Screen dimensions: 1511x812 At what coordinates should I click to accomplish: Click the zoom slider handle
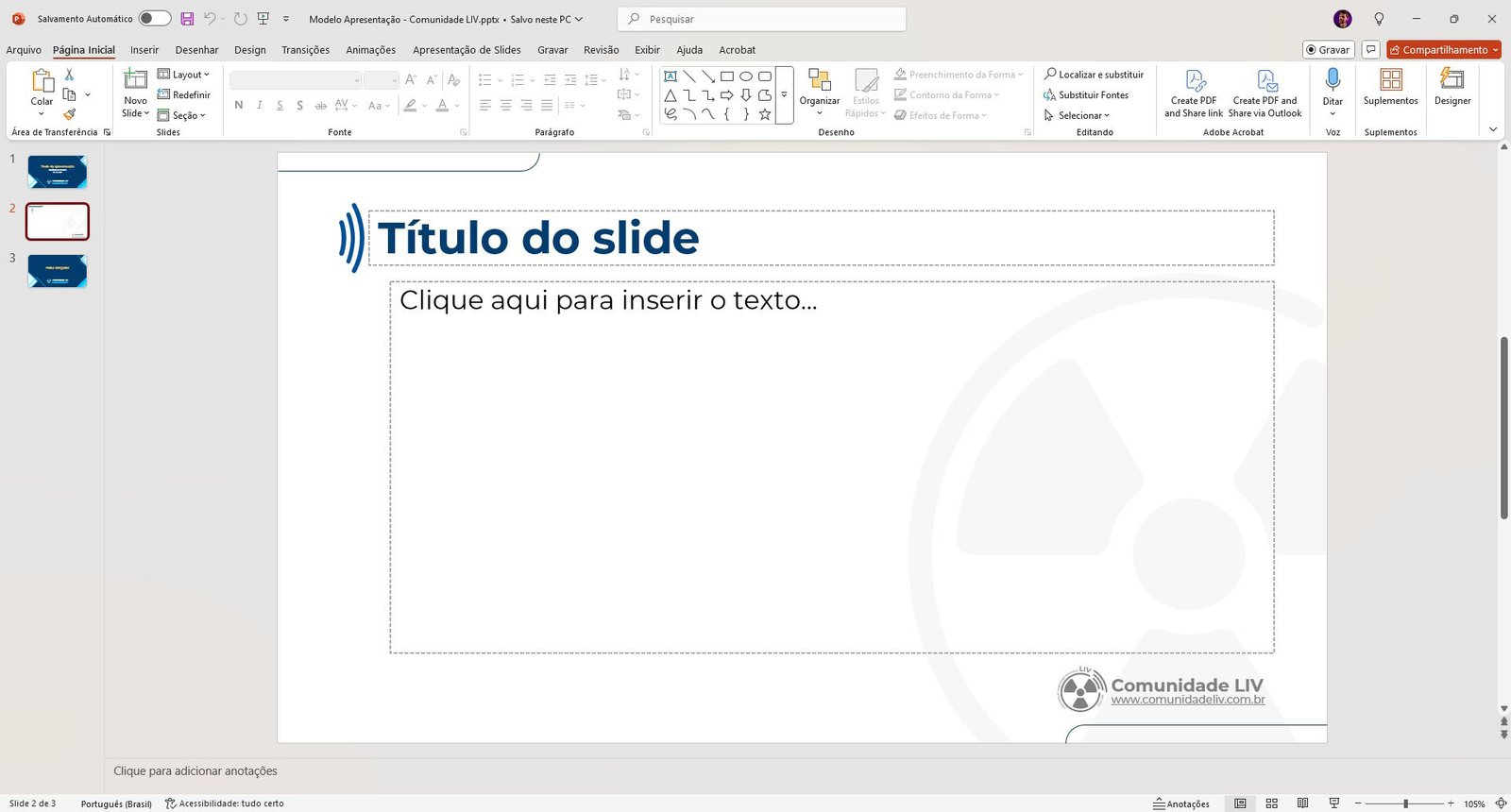coord(1405,804)
